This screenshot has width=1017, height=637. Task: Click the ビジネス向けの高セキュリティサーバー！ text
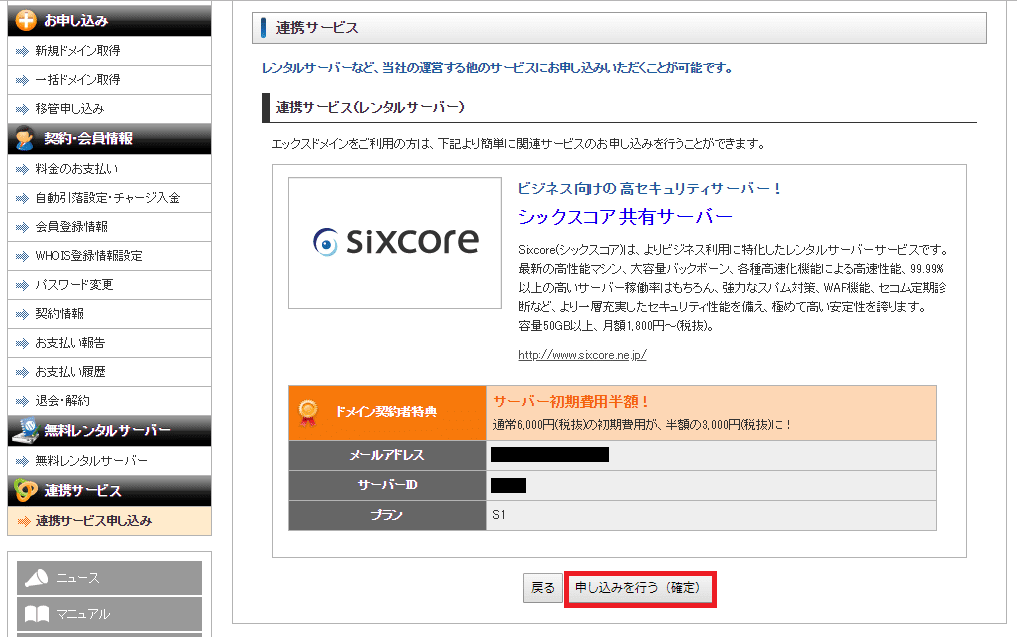click(650, 189)
